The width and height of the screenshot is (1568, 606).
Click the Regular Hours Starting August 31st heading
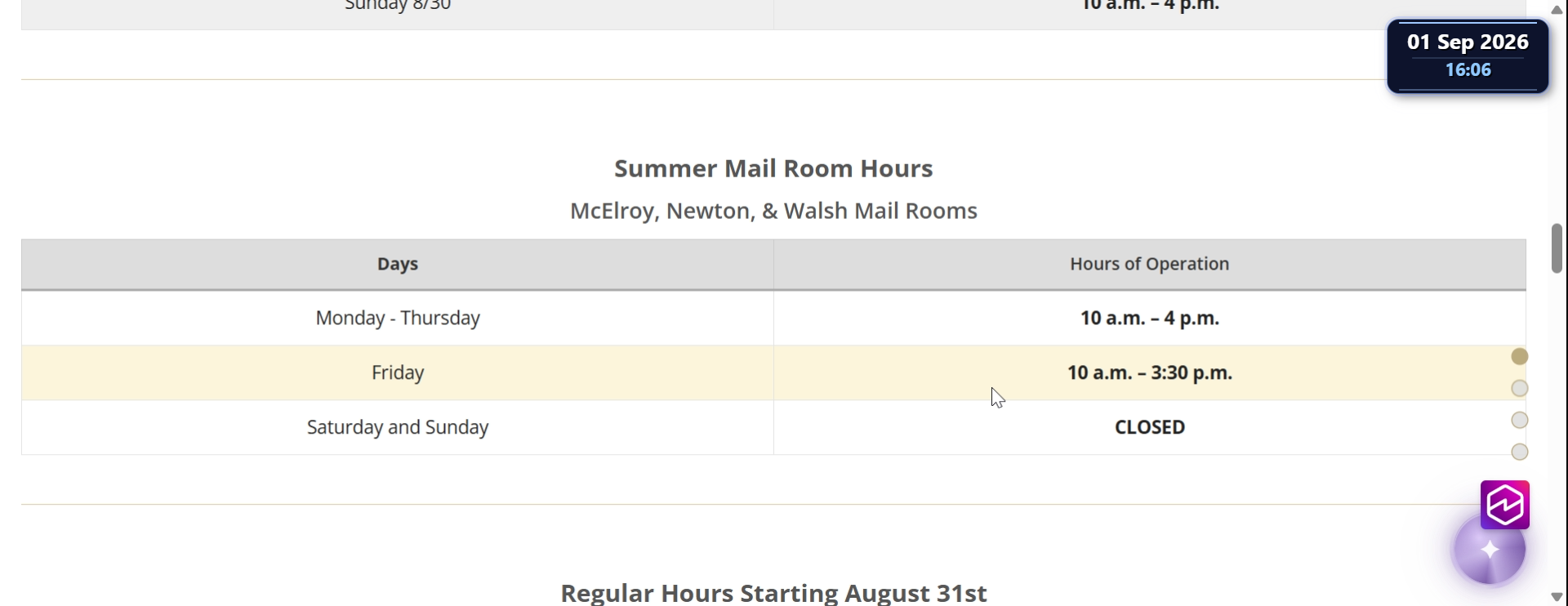(x=773, y=593)
